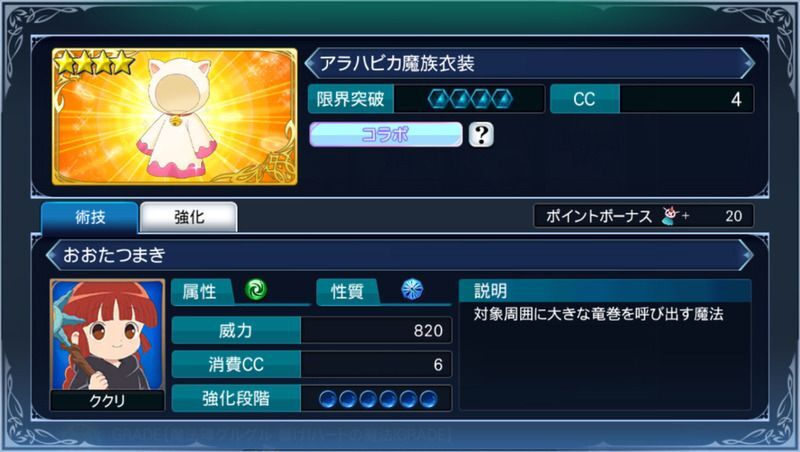Click the last limit break crystal
This screenshot has width=800, height=452.
(x=503, y=99)
